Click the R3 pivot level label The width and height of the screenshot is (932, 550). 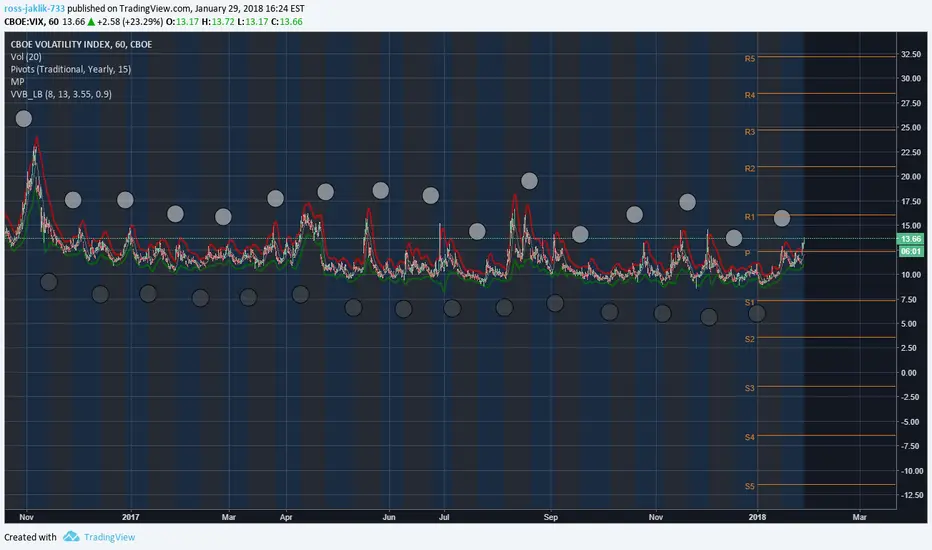click(750, 132)
